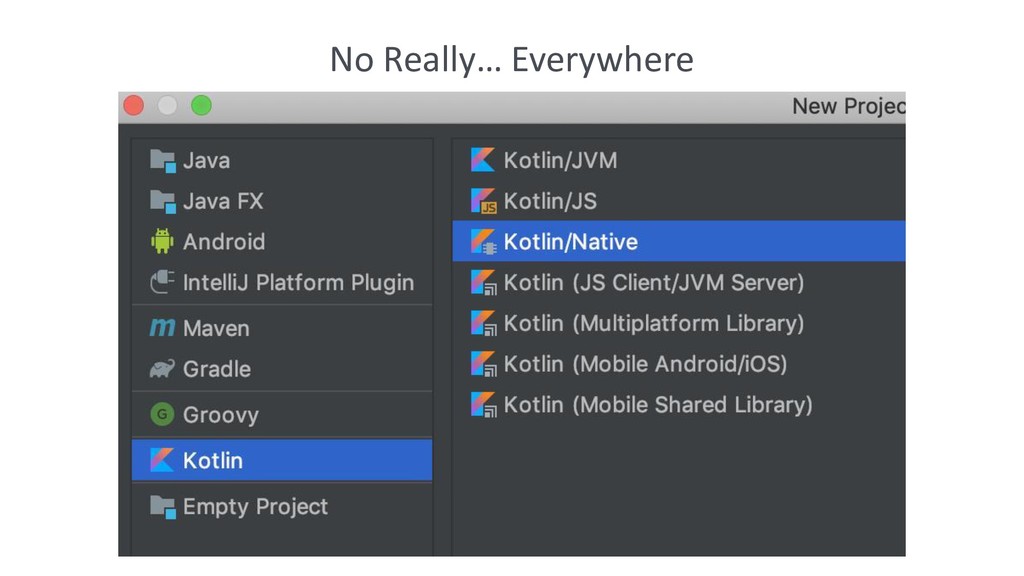This screenshot has width=1024, height=576.
Task: Choose Maven project category
Action: coord(282,328)
